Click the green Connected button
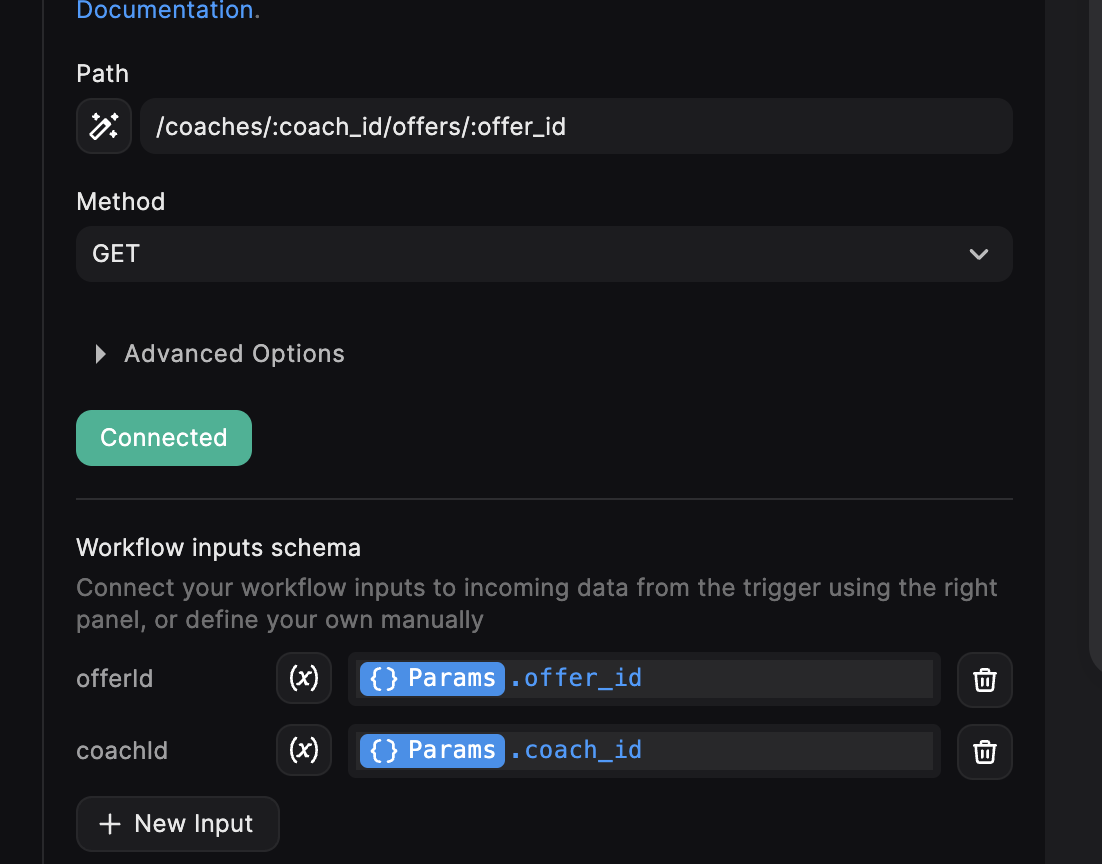 164,438
